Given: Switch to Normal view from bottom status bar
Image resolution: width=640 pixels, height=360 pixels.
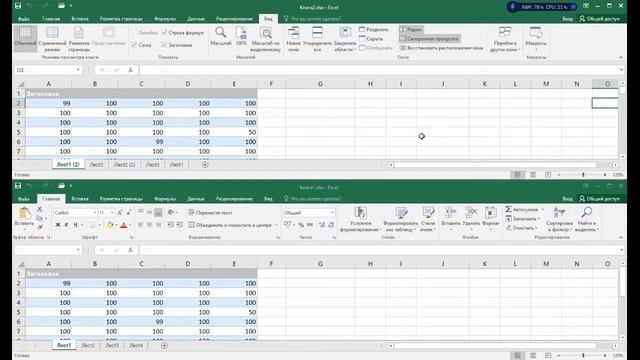Looking at the screenshot, I should [x=517, y=356].
